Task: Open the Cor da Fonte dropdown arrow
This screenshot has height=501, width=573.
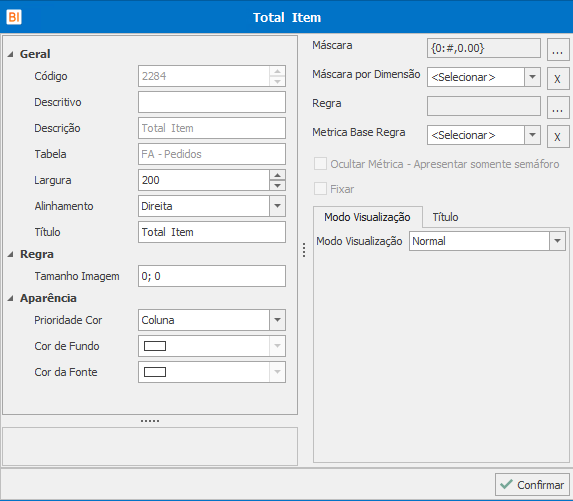Action: point(277,372)
